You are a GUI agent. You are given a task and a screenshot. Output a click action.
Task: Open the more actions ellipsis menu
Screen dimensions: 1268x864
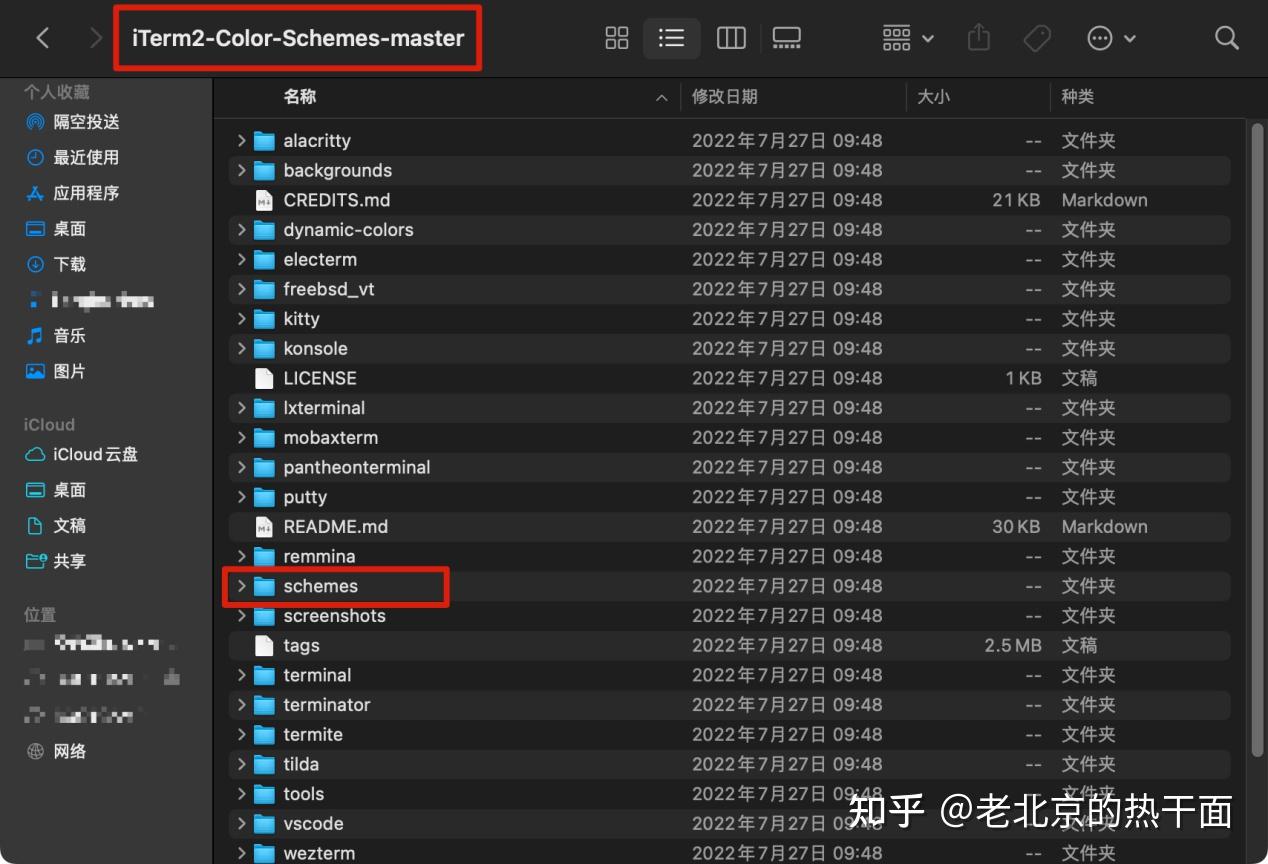point(1111,38)
